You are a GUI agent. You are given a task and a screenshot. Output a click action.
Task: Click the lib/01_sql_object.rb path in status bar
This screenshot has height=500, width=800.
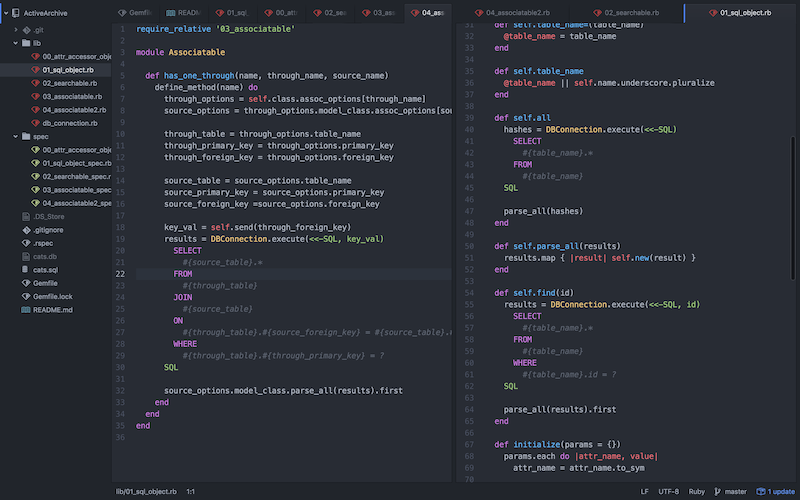(x=146, y=492)
